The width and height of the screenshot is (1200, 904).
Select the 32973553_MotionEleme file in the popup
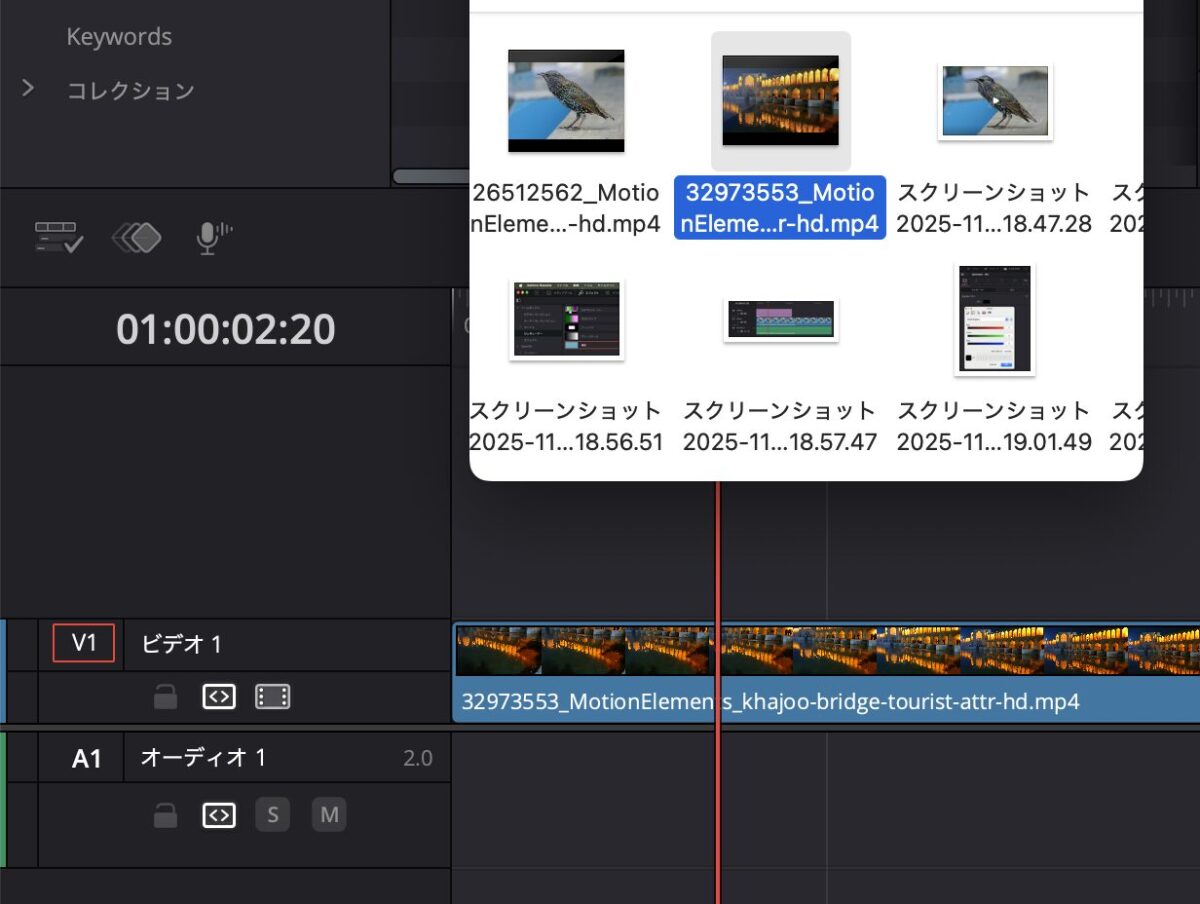pos(780,100)
